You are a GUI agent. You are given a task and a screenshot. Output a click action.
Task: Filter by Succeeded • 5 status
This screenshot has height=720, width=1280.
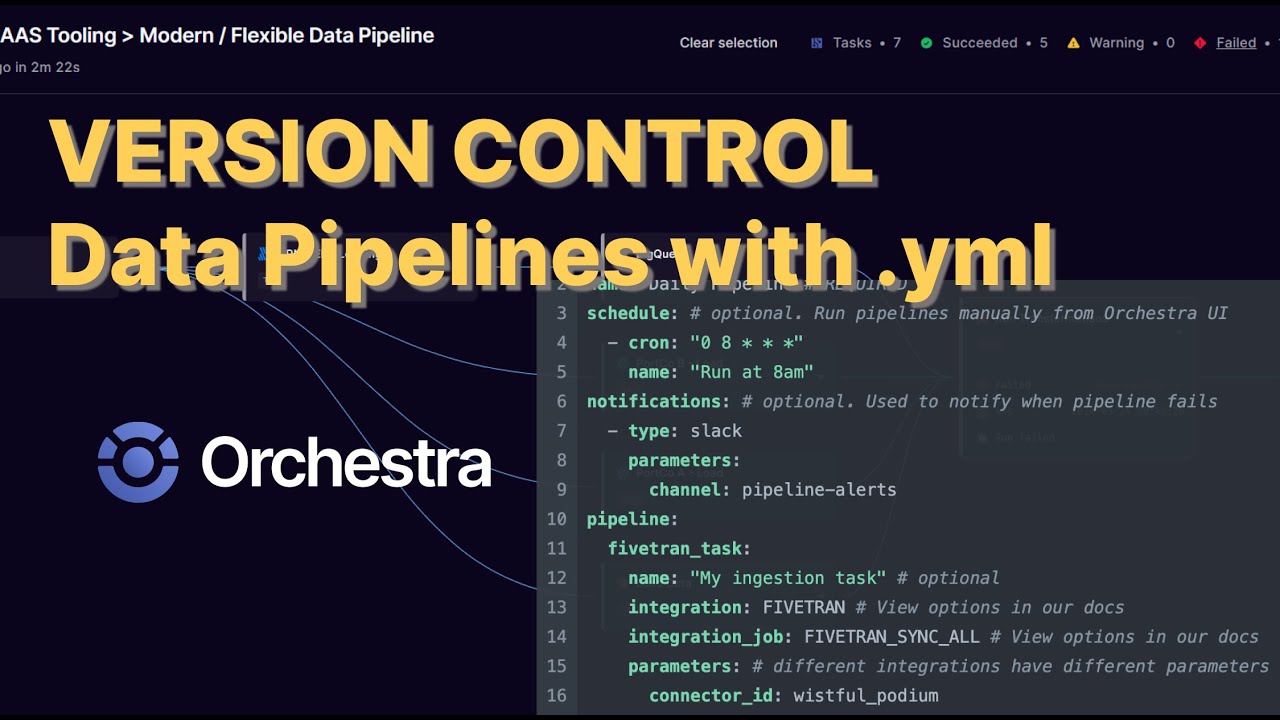click(x=984, y=43)
